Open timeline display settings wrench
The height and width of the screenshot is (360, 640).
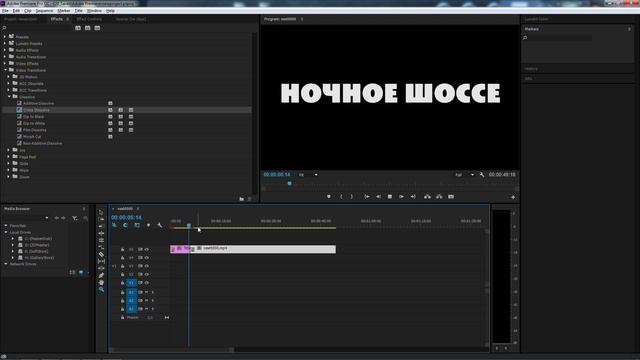(x=160, y=225)
